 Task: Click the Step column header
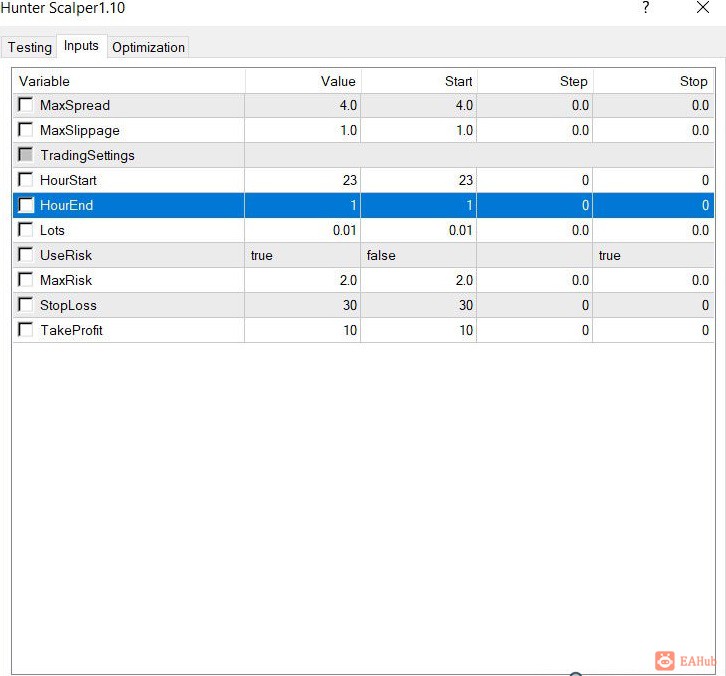535,81
